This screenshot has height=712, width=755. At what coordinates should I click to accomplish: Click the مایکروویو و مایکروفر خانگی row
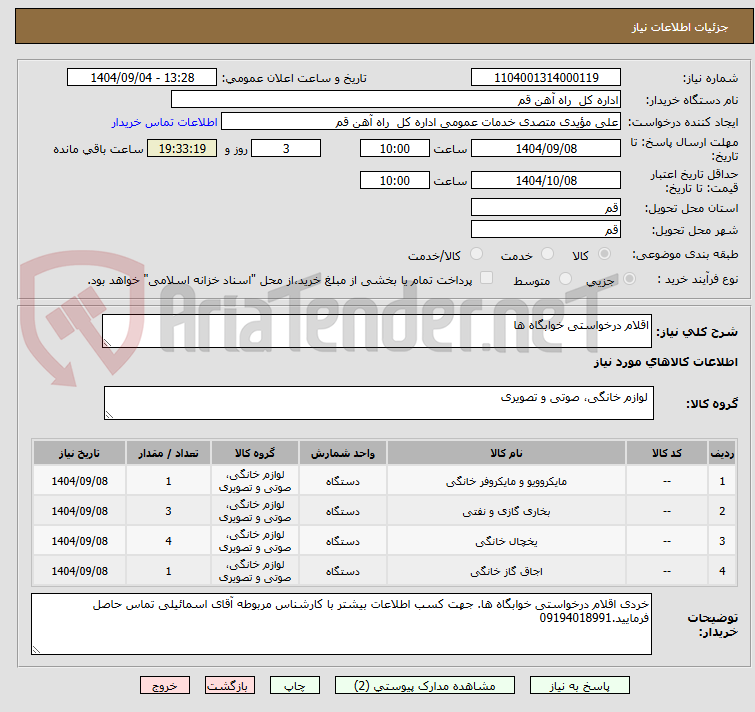(x=385, y=481)
